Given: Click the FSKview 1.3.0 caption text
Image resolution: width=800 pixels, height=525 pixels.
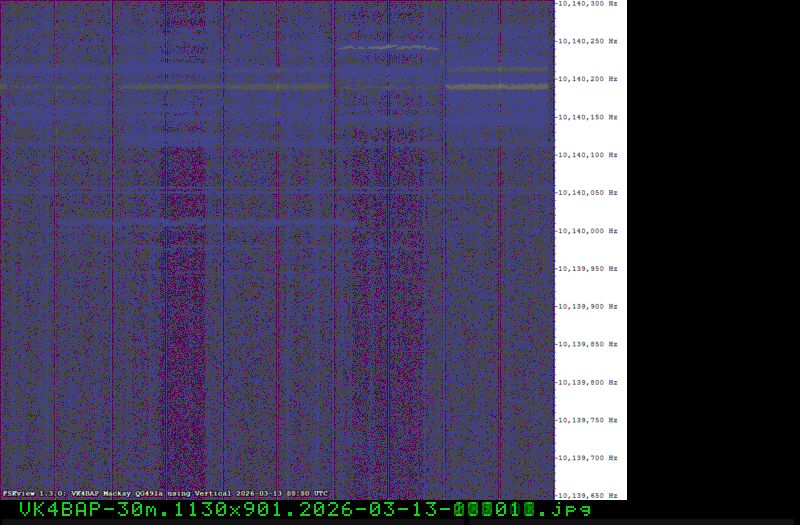Looking at the screenshot, I should pyautogui.click(x=165, y=494).
